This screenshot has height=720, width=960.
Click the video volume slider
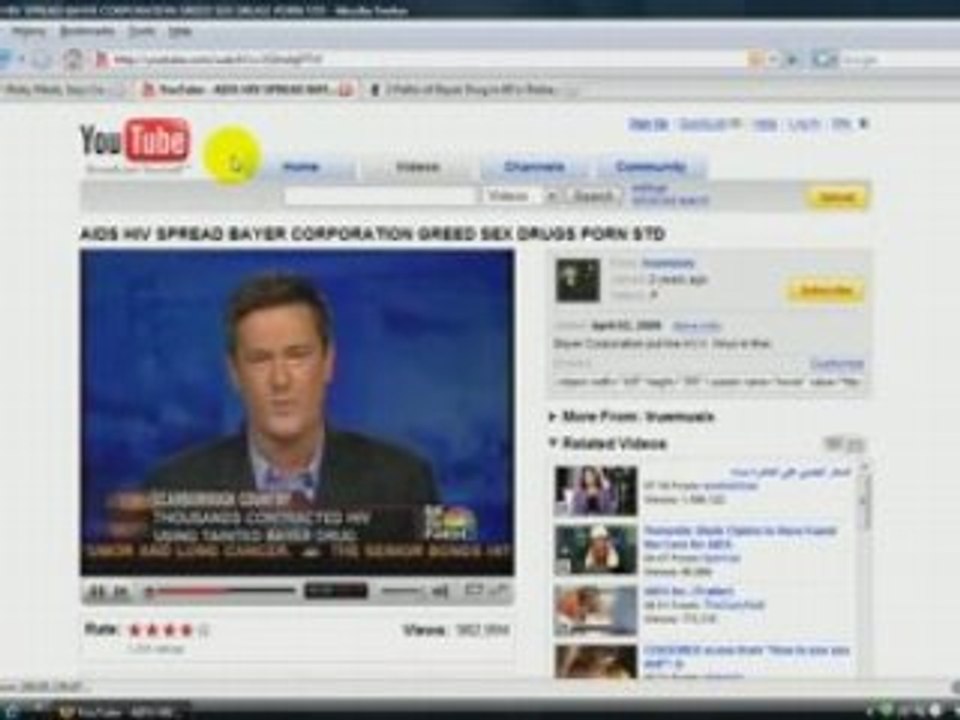click(x=401, y=591)
